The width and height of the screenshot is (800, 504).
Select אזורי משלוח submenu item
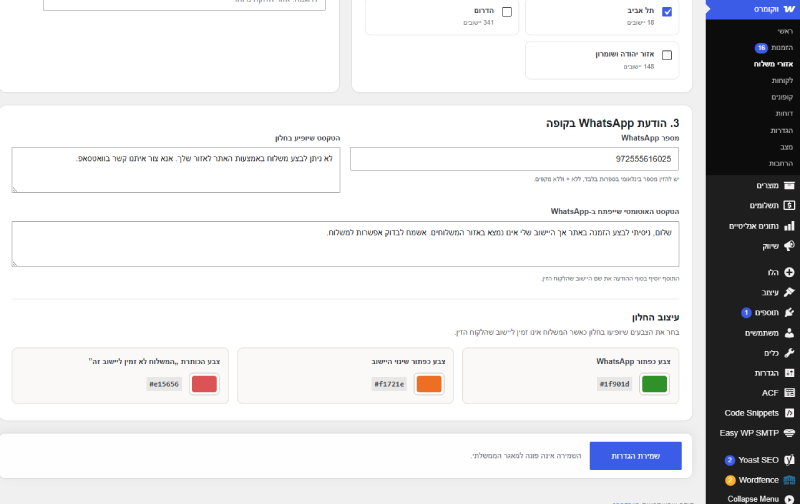point(773,64)
